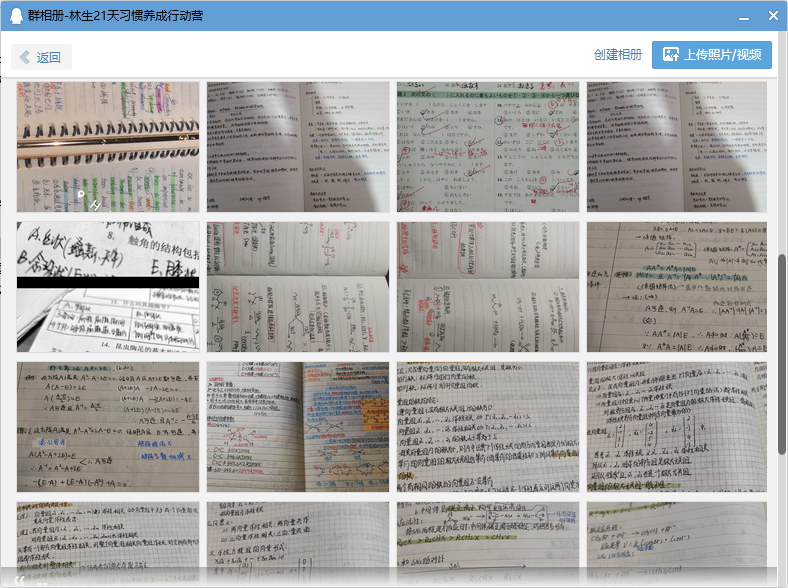Go back using the 返回 button
The image size is (788, 588).
click(x=41, y=57)
